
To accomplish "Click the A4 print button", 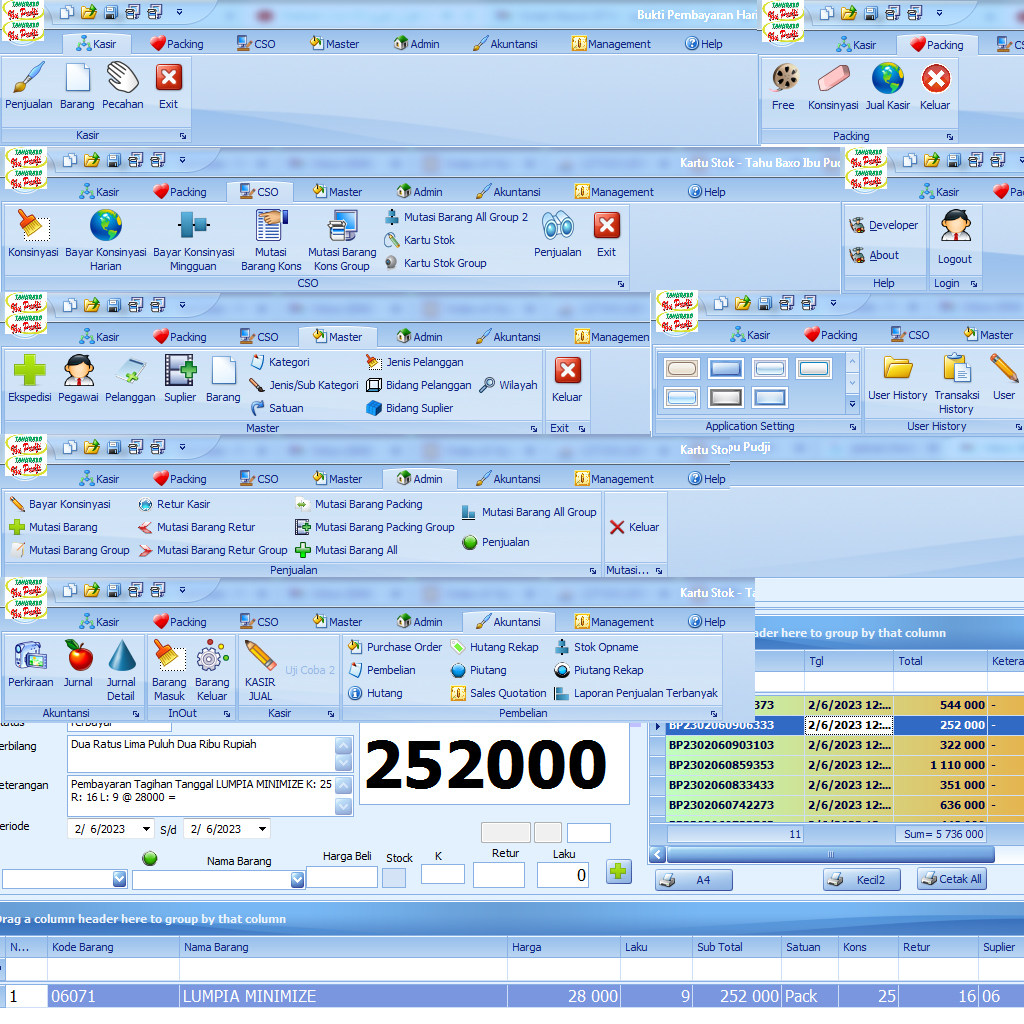I will [694, 880].
